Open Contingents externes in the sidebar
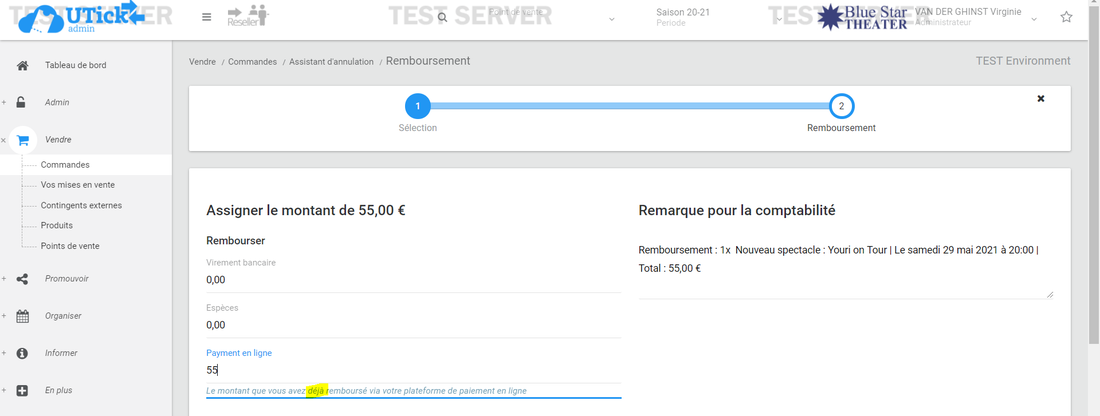Screen dimensions: 1100x416 point(81,206)
